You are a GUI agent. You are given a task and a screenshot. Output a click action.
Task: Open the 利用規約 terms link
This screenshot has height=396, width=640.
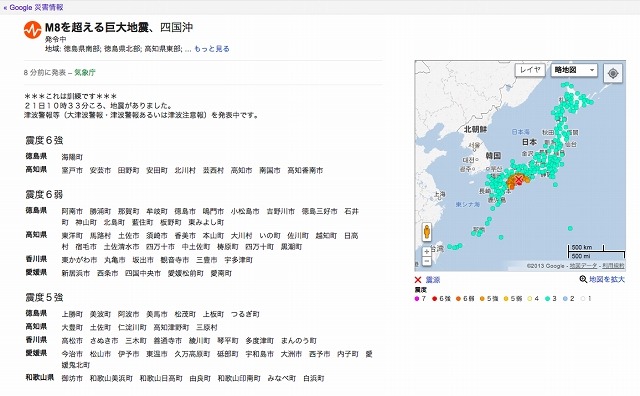[613, 266]
